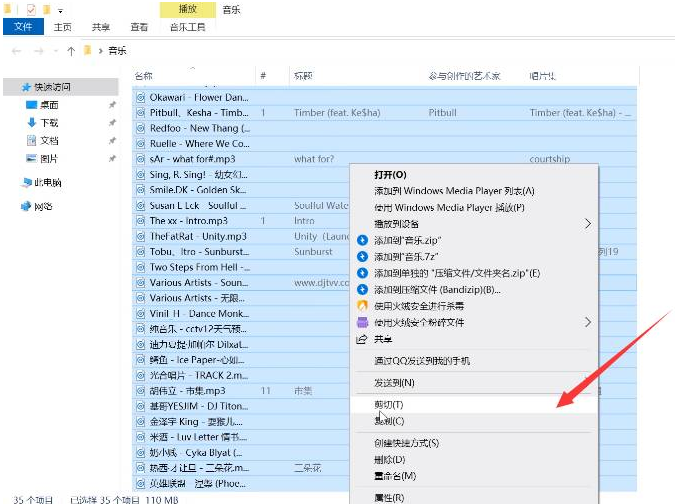Click music icon of sAr - what for#.mp3
Screen dimensions: 675x504
[x=140, y=159]
